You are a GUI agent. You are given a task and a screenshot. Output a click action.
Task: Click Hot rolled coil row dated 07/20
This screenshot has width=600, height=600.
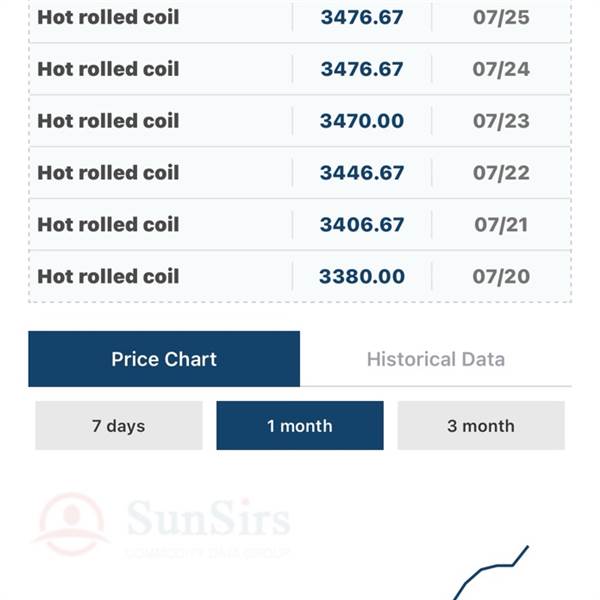[300, 276]
